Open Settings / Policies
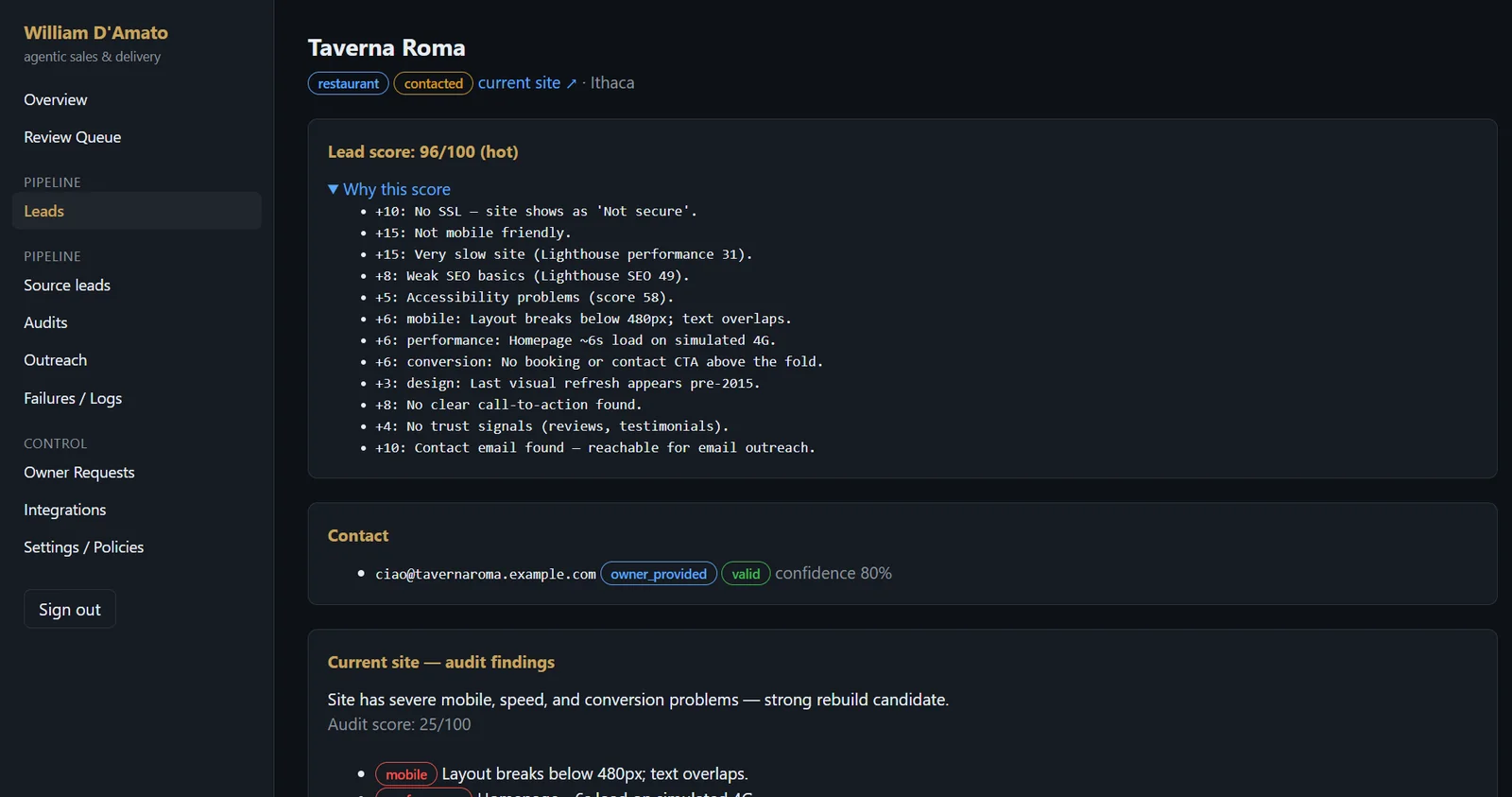This screenshot has width=1512, height=797. [x=84, y=547]
